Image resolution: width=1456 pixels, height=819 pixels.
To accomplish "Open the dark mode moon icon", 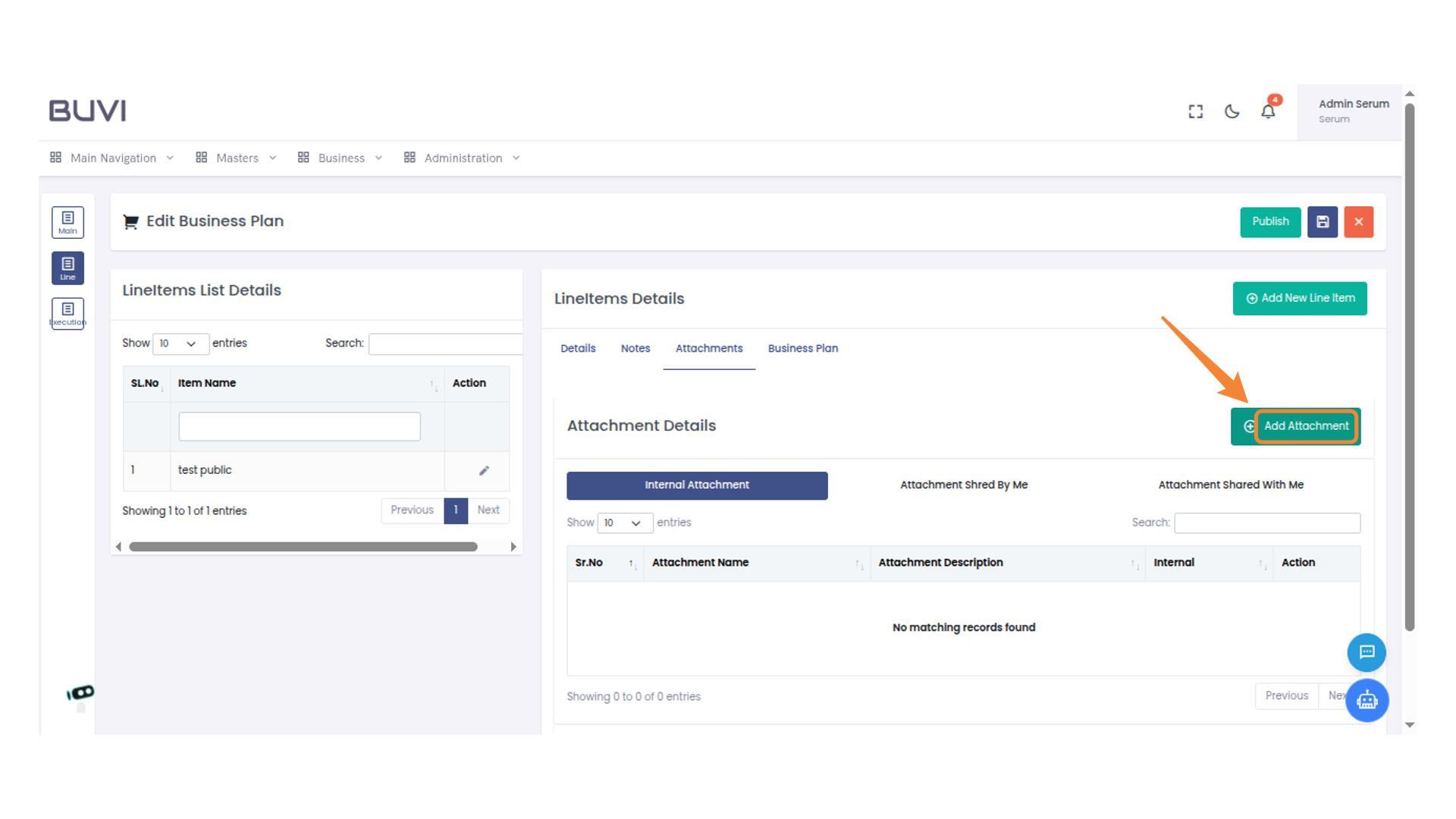I will [1231, 111].
